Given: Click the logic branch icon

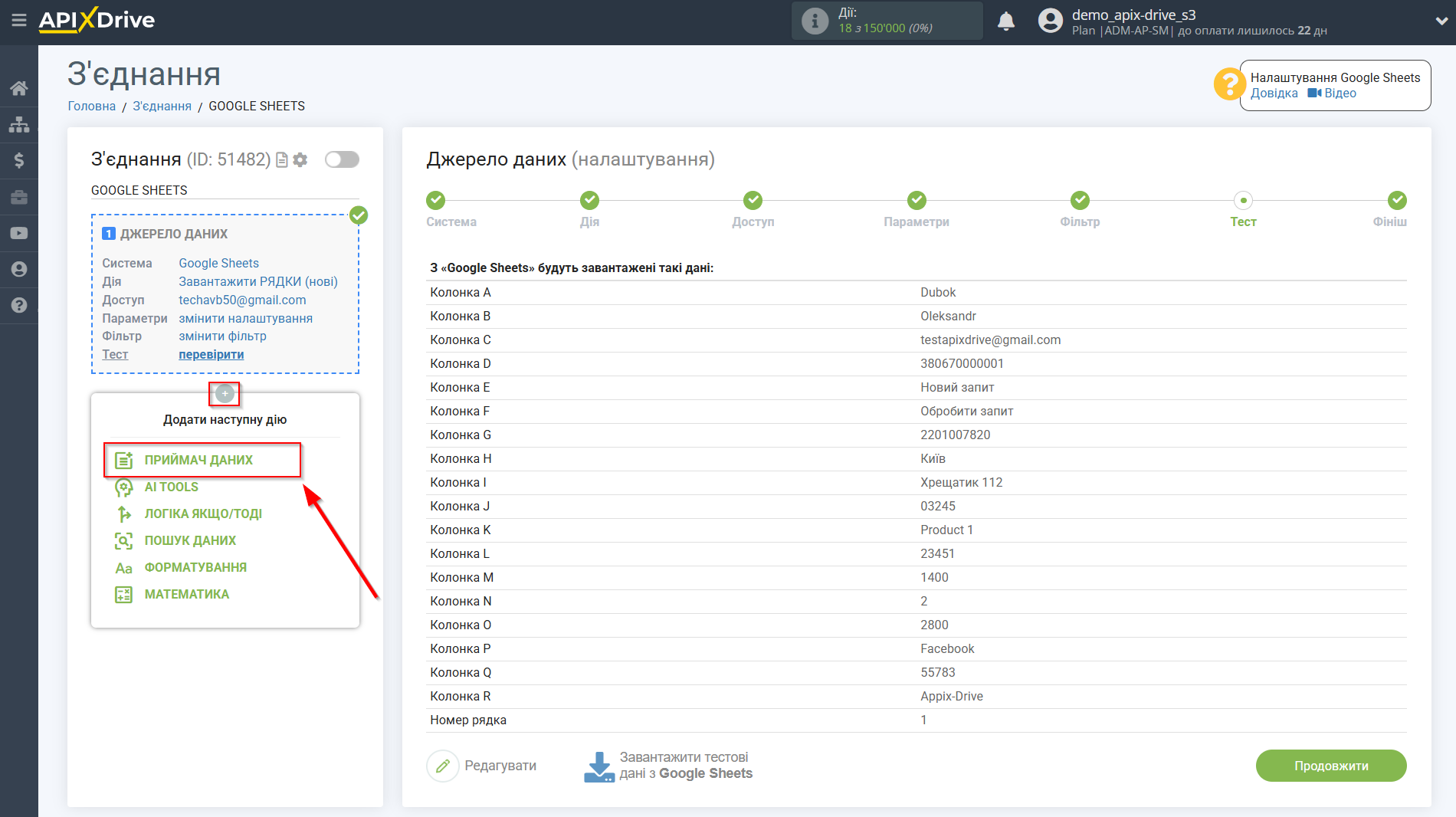Looking at the screenshot, I should tap(123, 513).
